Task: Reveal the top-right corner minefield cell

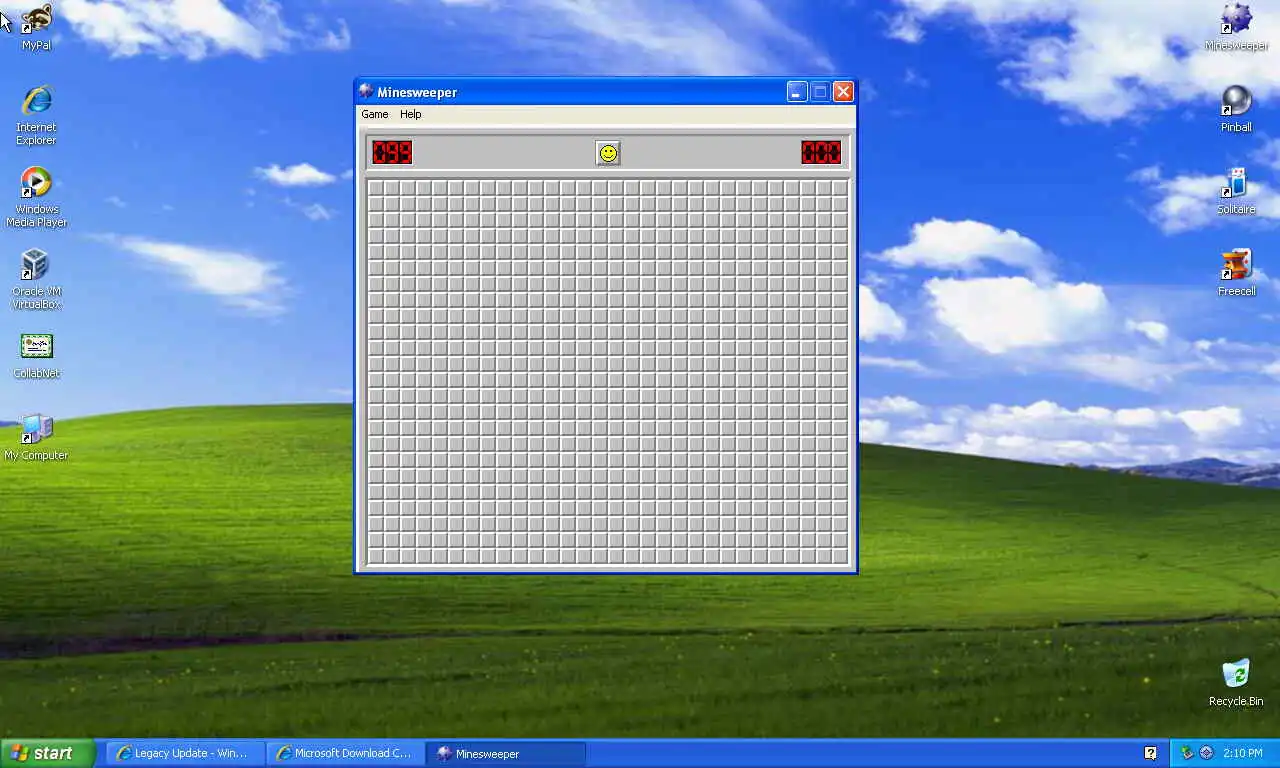Action: (840, 189)
